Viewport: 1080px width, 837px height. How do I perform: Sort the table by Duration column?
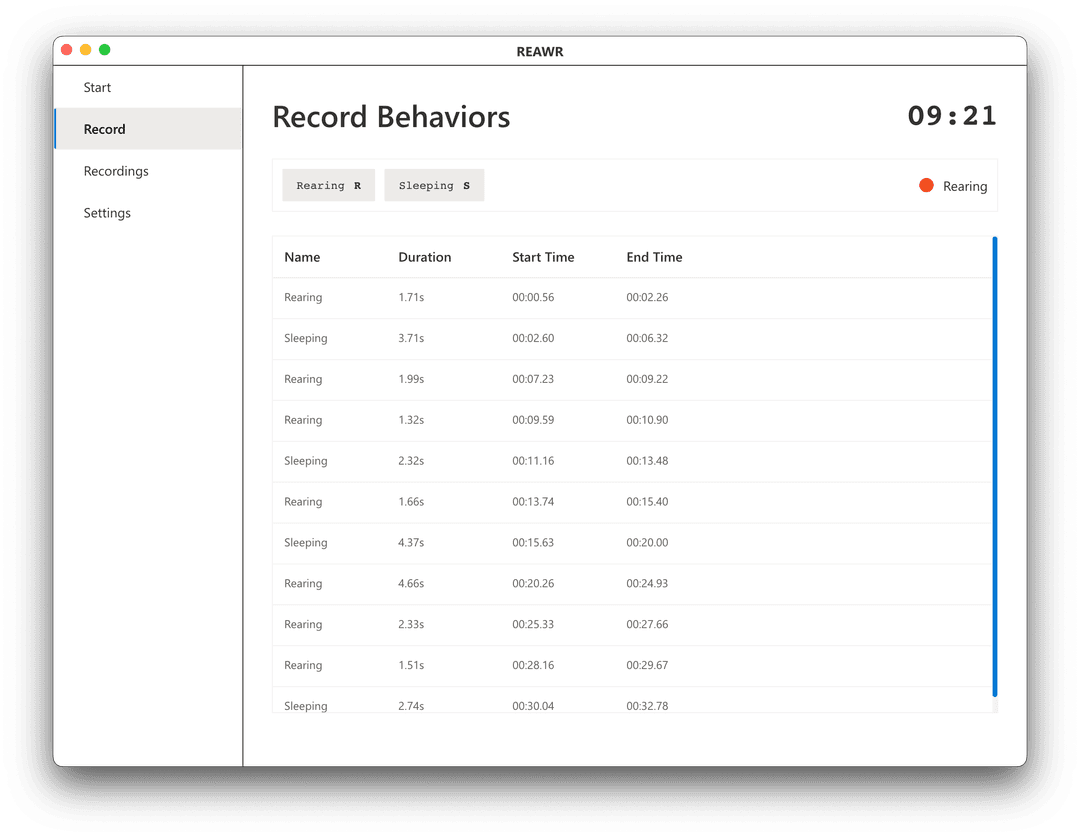pyautogui.click(x=424, y=257)
